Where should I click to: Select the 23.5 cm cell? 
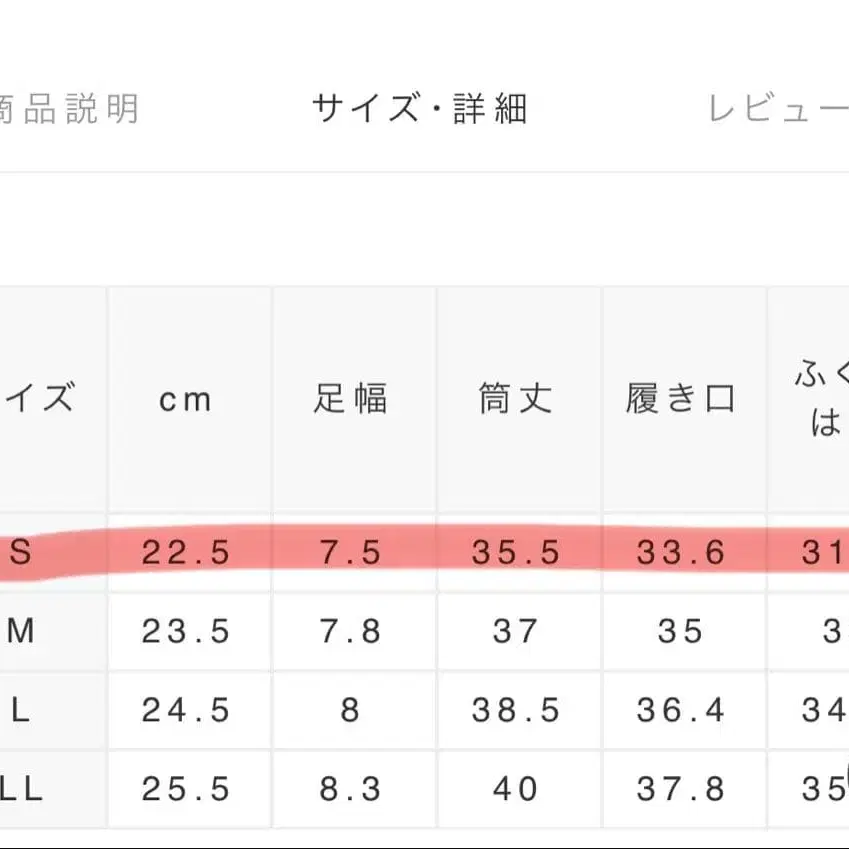click(187, 632)
